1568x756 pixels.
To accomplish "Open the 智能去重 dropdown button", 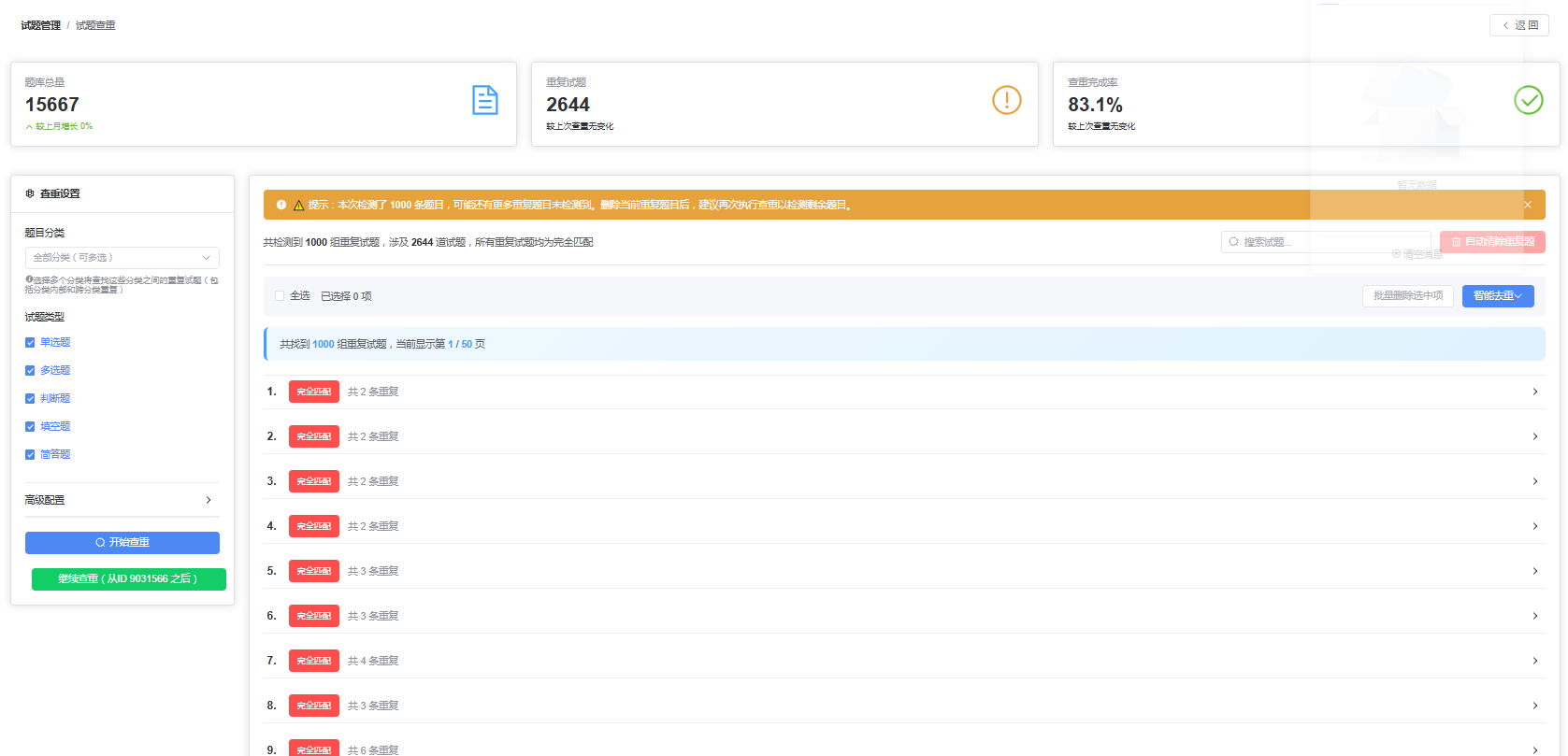I will click(x=1497, y=296).
